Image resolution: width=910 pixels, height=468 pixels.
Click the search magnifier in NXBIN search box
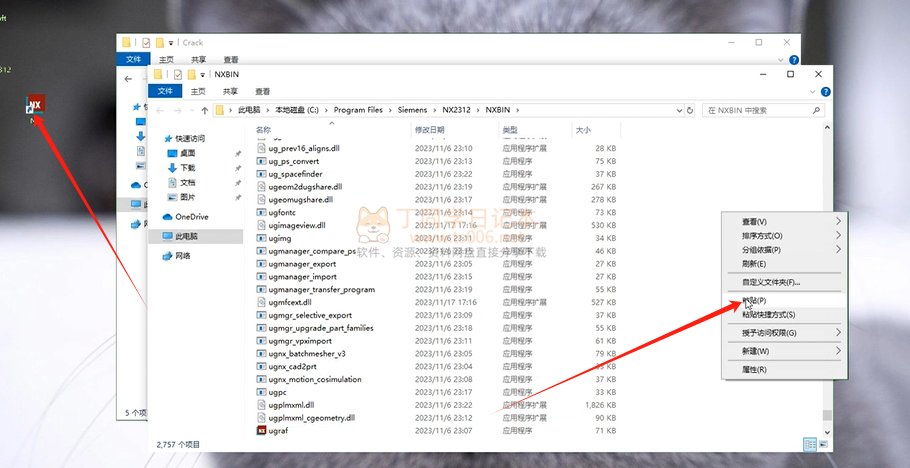[x=816, y=110]
